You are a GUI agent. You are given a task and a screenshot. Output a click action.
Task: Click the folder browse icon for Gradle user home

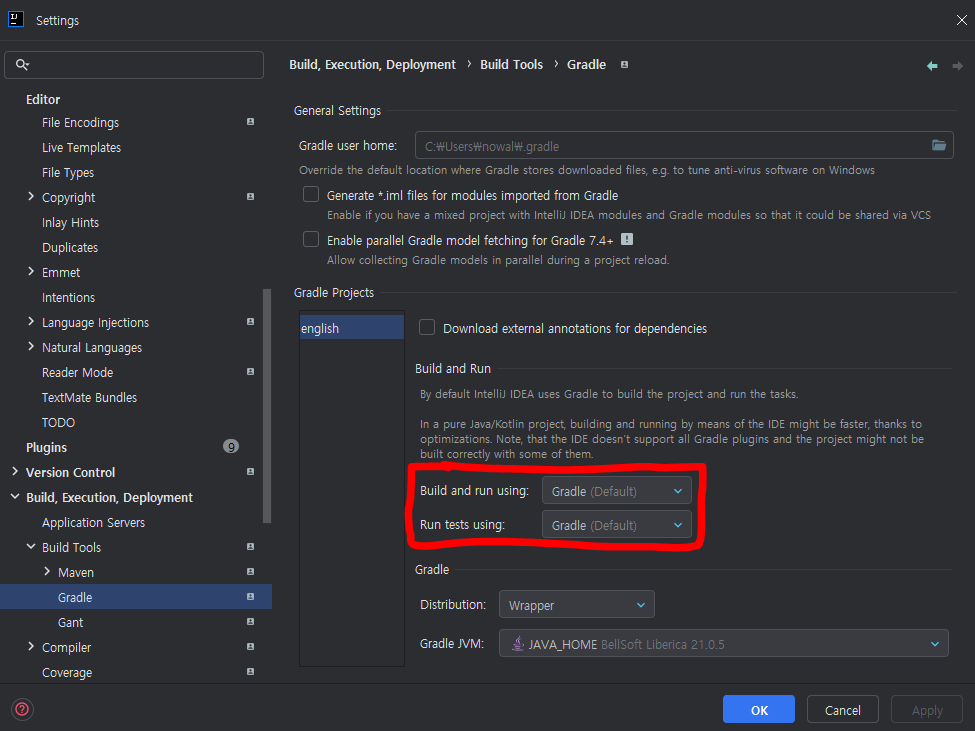click(x=938, y=146)
